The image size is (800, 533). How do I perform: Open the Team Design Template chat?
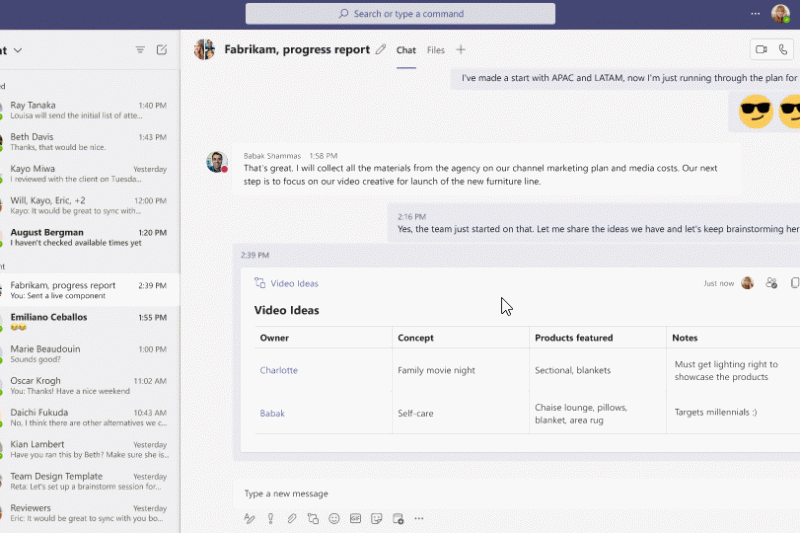point(89,481)
